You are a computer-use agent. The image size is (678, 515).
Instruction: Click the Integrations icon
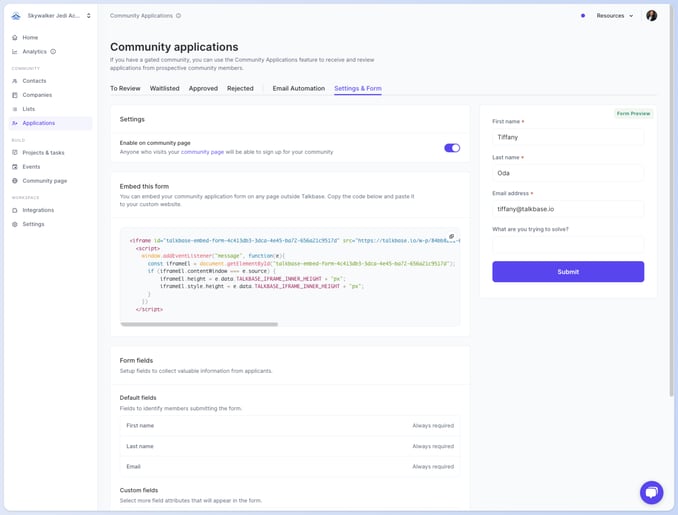15,210
